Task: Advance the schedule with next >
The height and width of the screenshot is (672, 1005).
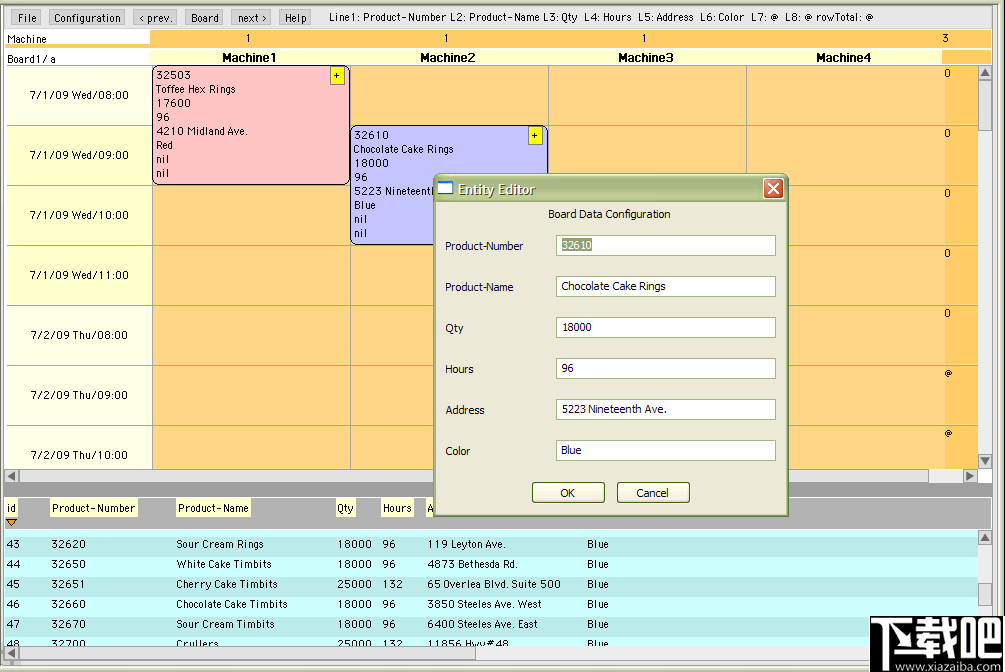Action: tap(250, 17)
